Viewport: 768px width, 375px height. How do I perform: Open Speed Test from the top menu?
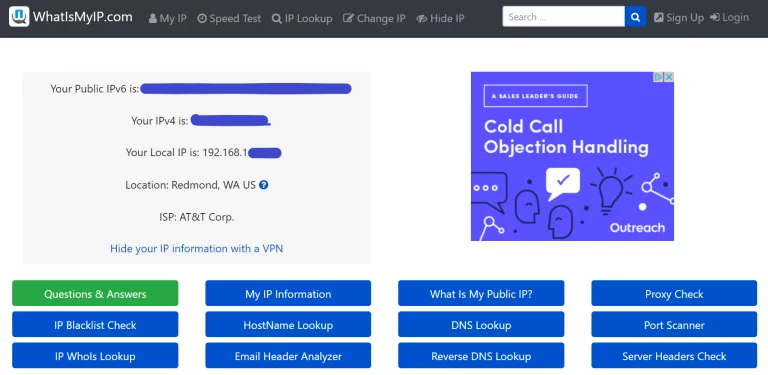click(229, 18)
